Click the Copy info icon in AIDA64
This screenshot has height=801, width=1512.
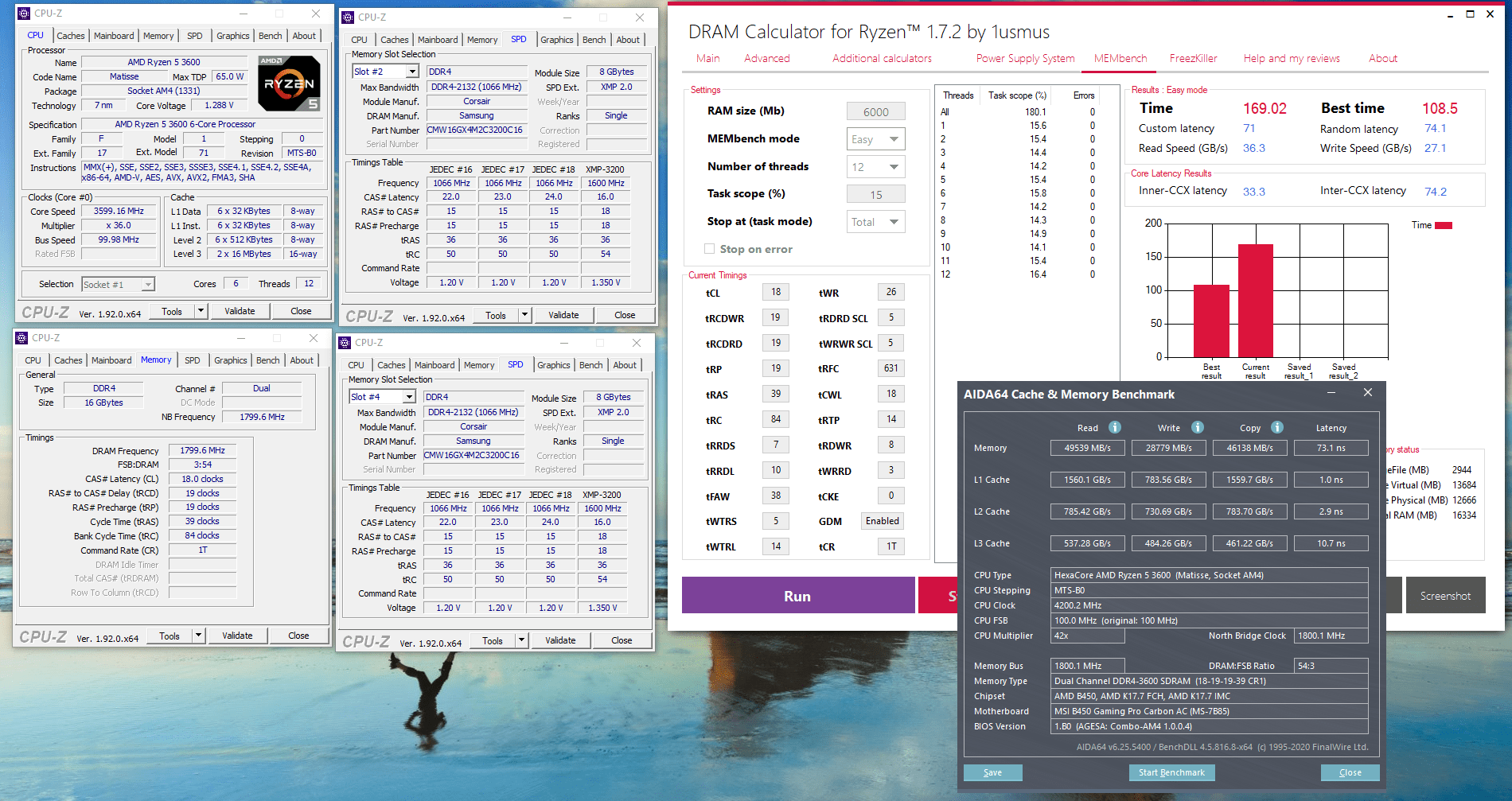(x=1277, y=427)
